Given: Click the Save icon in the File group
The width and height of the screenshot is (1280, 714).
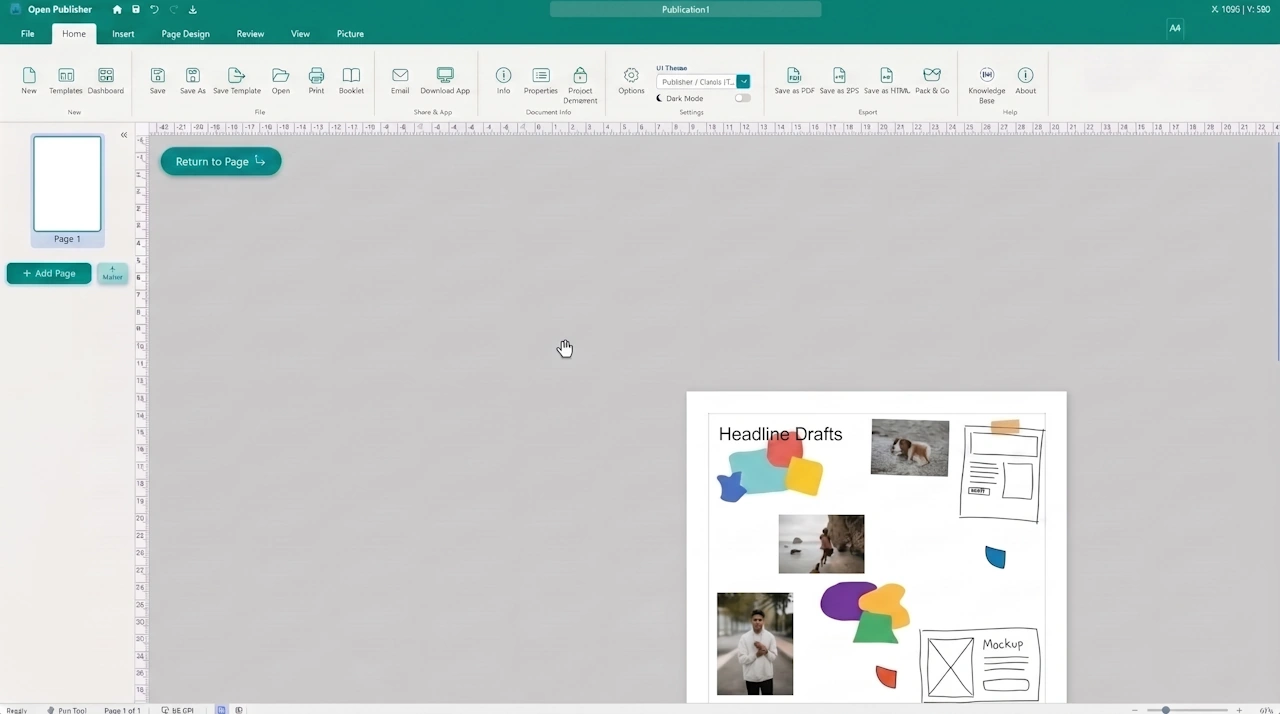Looking at the screenshot, I should click(158, 81).
